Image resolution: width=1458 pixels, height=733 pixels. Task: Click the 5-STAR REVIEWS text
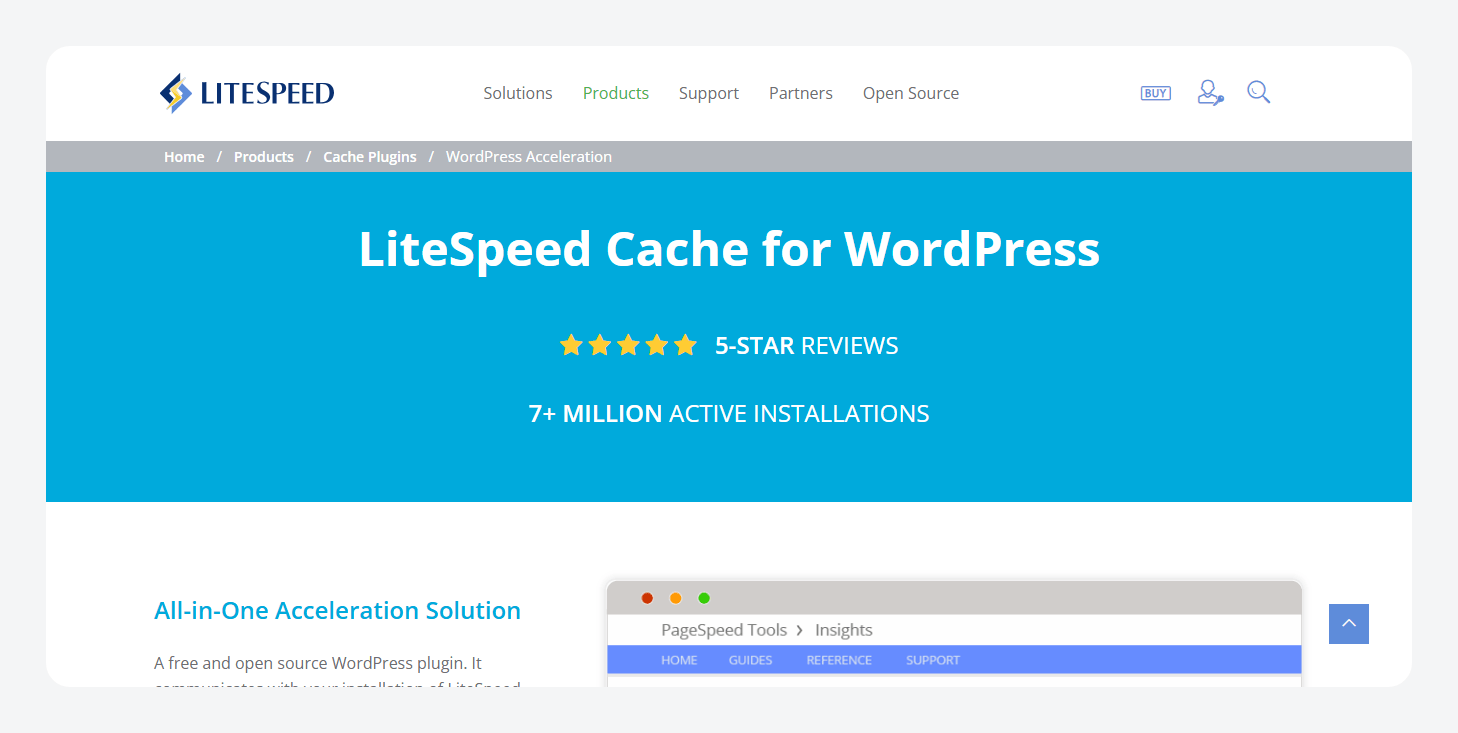[807, 346]
